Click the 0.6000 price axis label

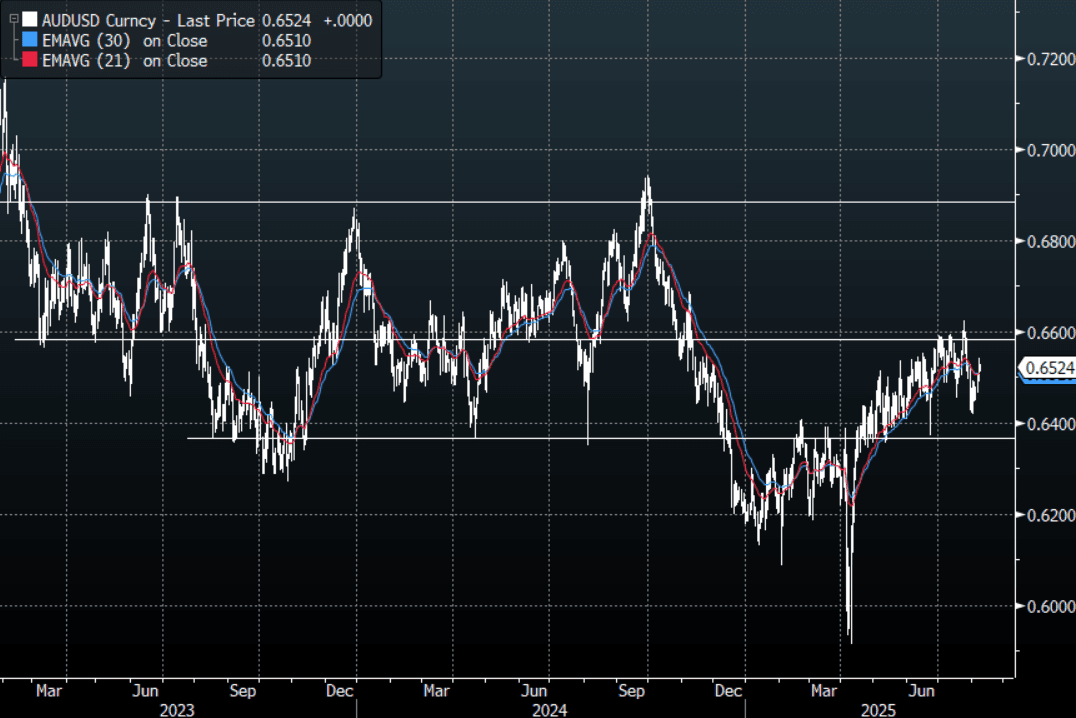pos(1051,606)
